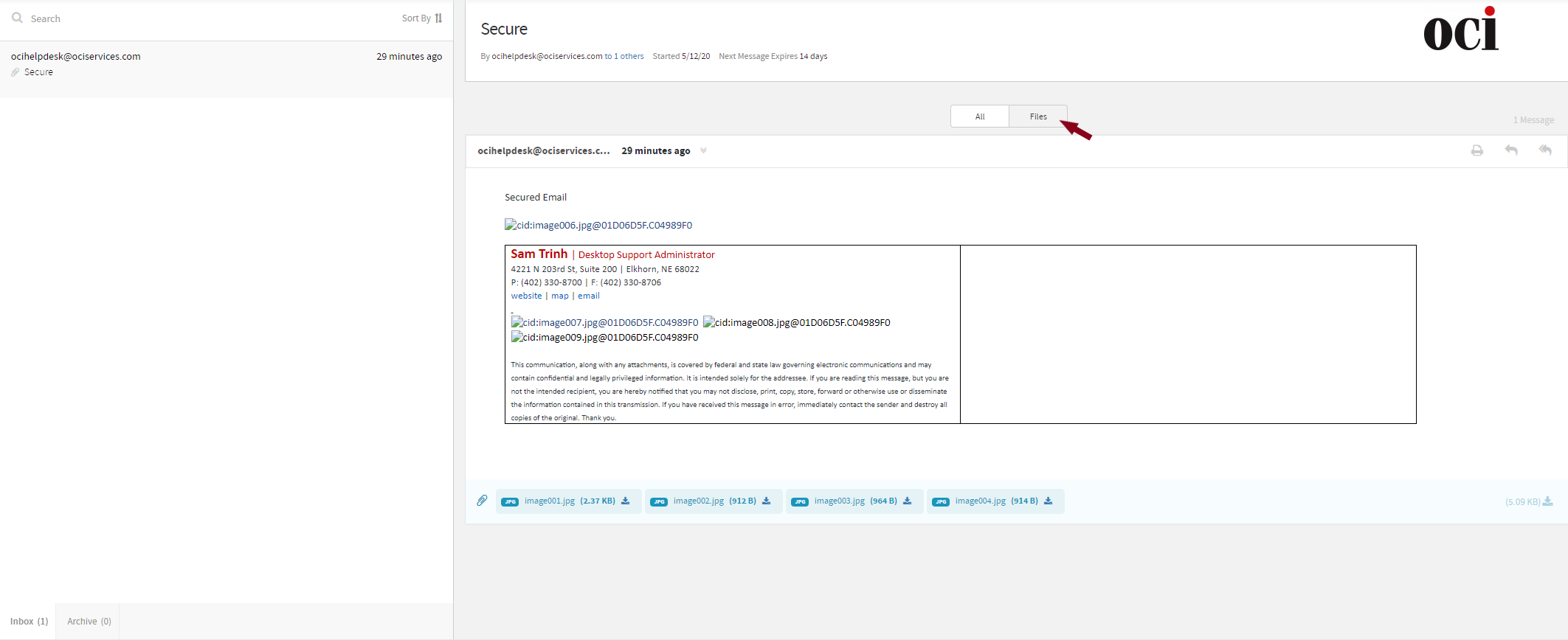Click the paperclip attachments icon

[x=482, y=501]
